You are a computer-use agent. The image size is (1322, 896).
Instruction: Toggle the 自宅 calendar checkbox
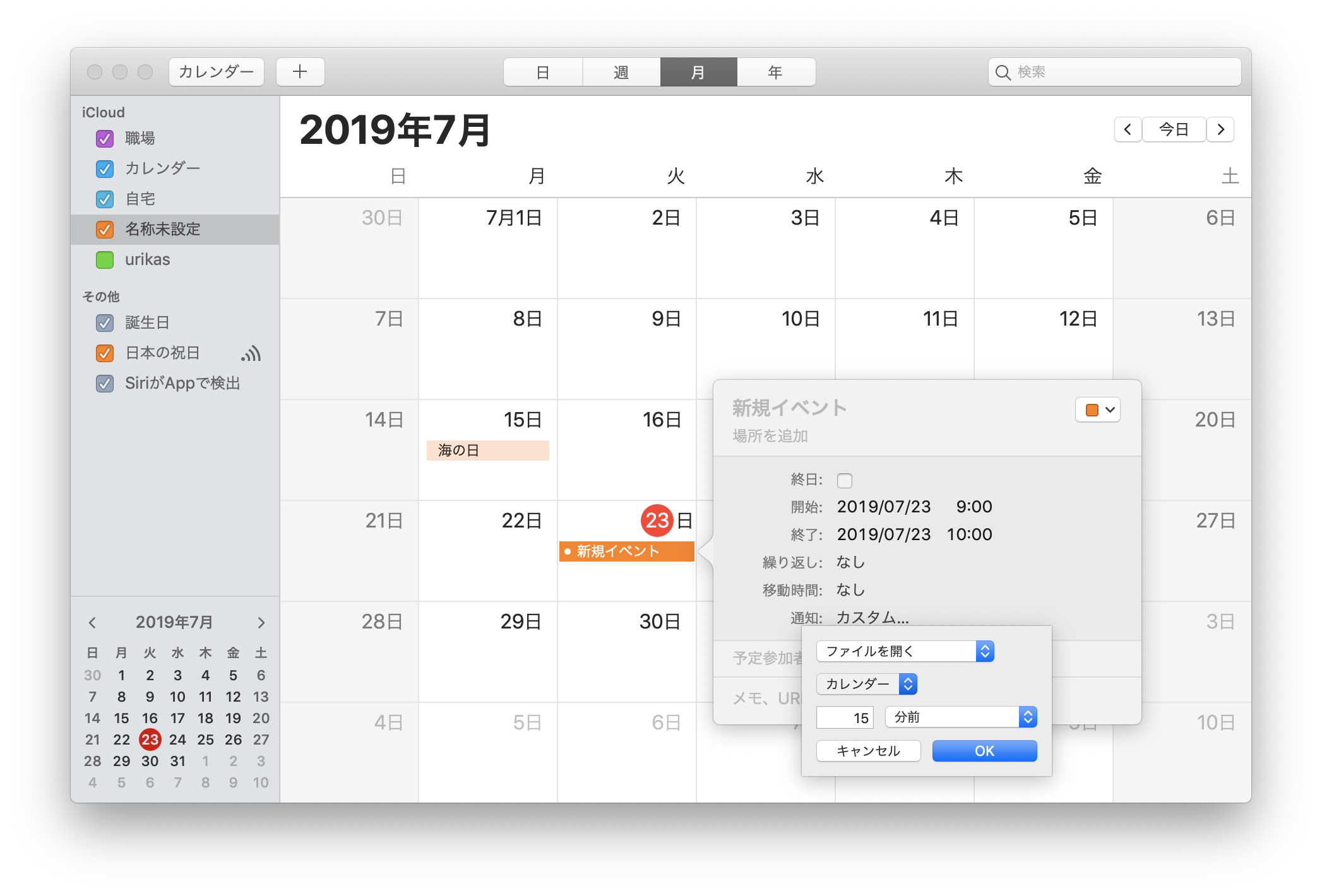pos(105,199)
